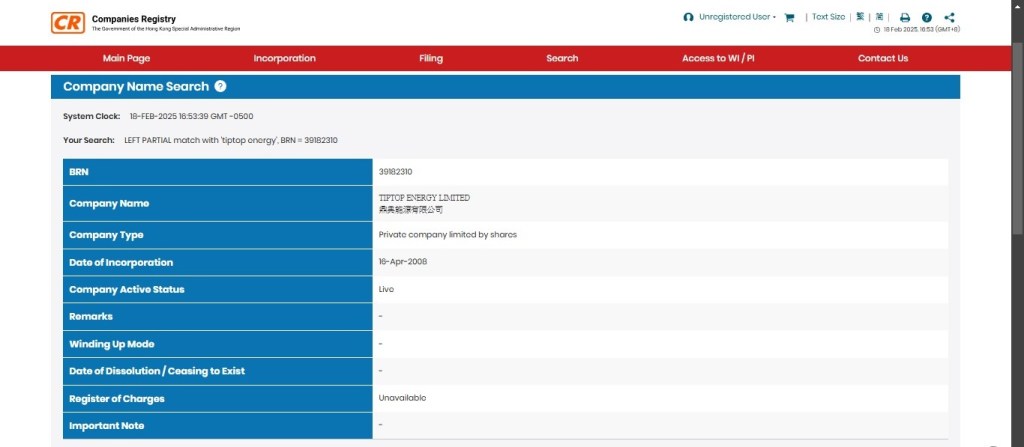Click the BRN value 39182310
The width and height of the screenshot is (1024, 447).
coord(395,172)
